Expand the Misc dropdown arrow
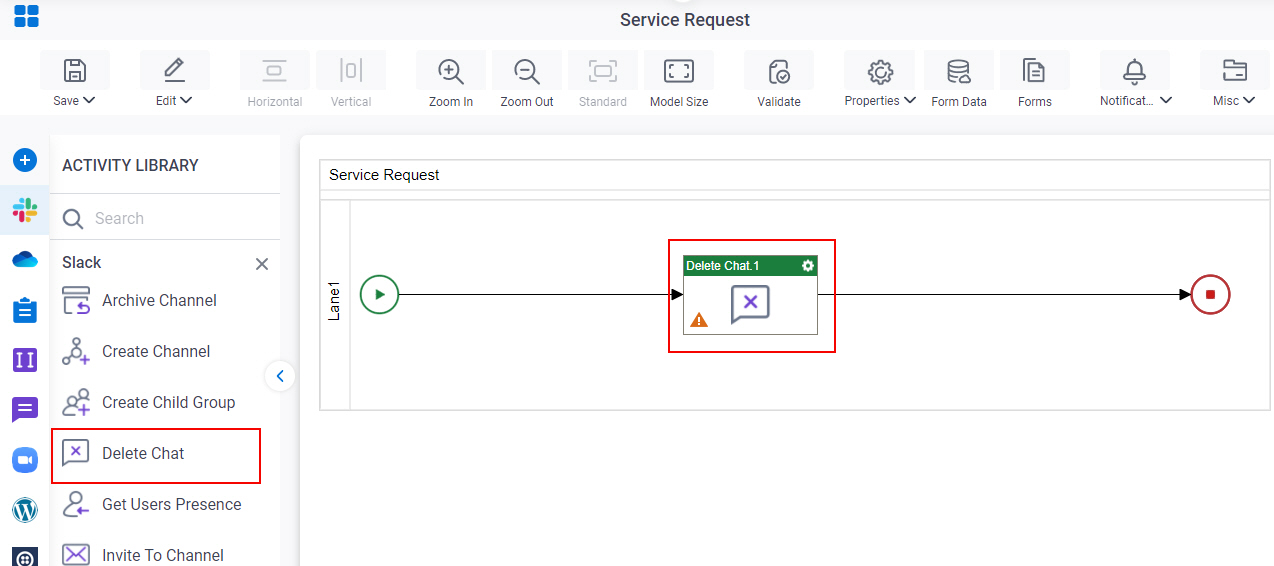Screen dimensions: 1274x566 pos(1250,100)
